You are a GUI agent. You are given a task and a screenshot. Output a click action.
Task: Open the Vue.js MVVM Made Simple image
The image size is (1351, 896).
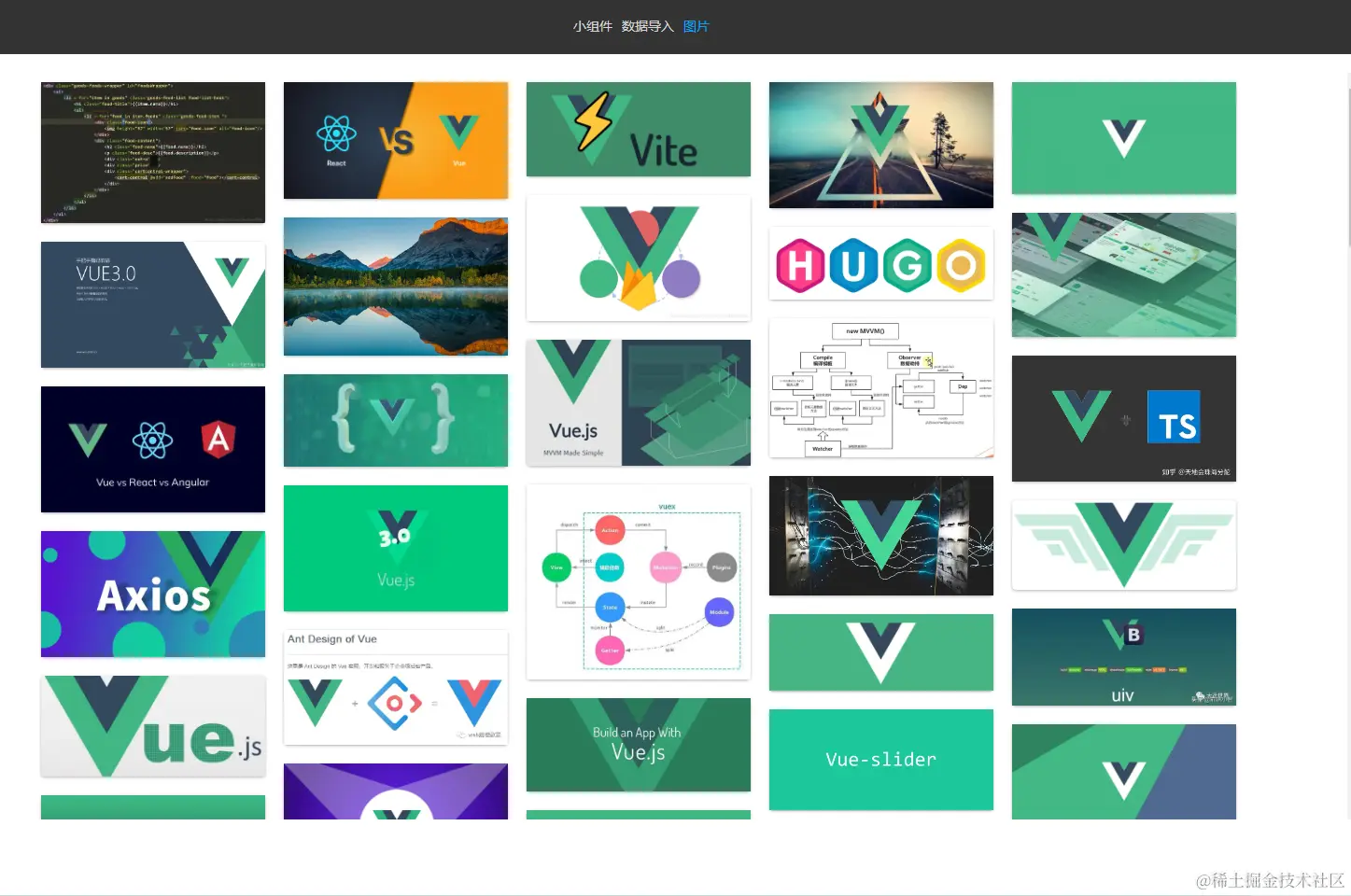click(639, 402)
